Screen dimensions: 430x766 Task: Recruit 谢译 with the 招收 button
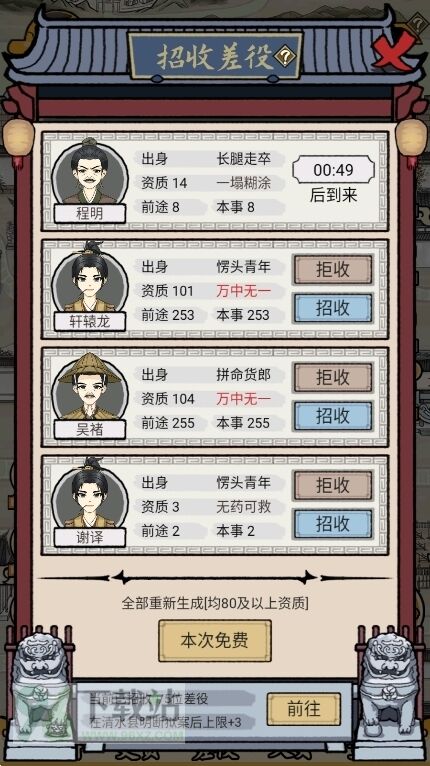pyautogui.click(x=333, y=524)
